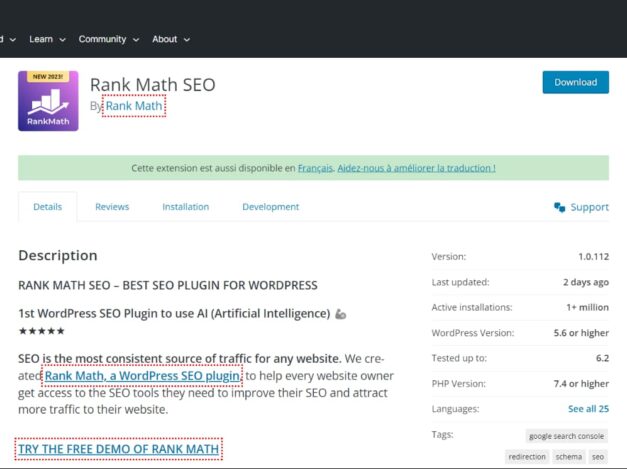
Task: Click the '7.4 or higher' PHP version value
Action: point(581,384)
